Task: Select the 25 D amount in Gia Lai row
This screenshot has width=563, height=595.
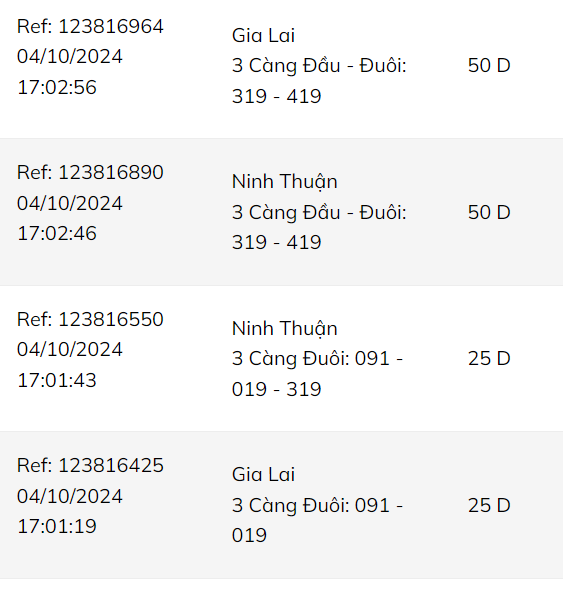Action: [x=489, y=505]
